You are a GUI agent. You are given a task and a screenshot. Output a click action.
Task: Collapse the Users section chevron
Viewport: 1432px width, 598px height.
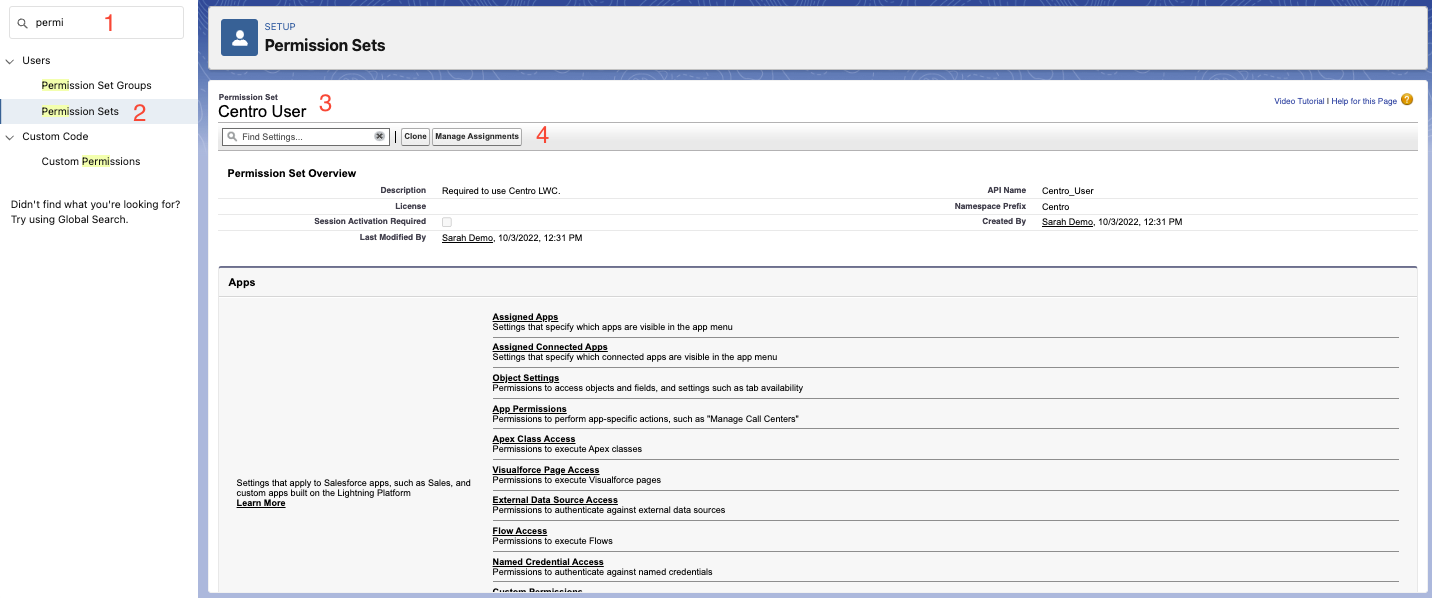point(10,61)
